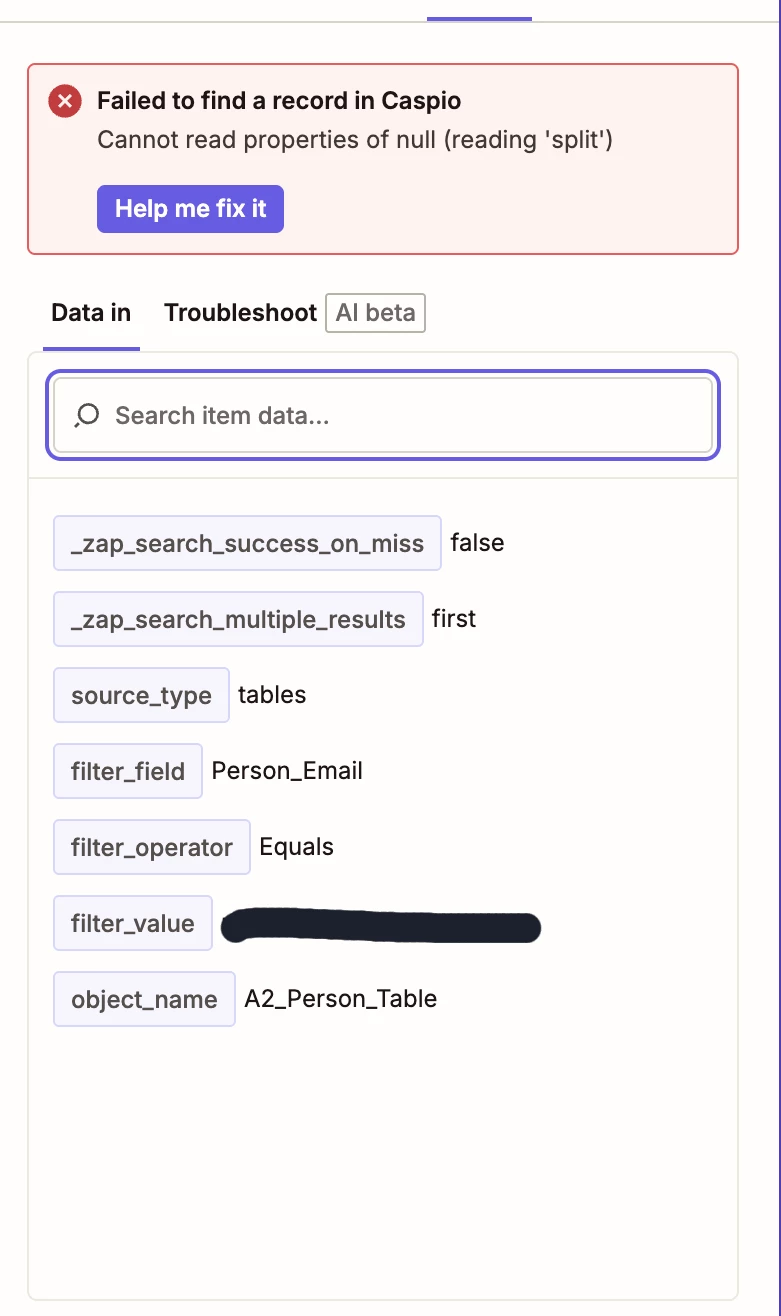
Task: Select the _zap_search_success_on_miss key chip
Action: coord(247,543)
